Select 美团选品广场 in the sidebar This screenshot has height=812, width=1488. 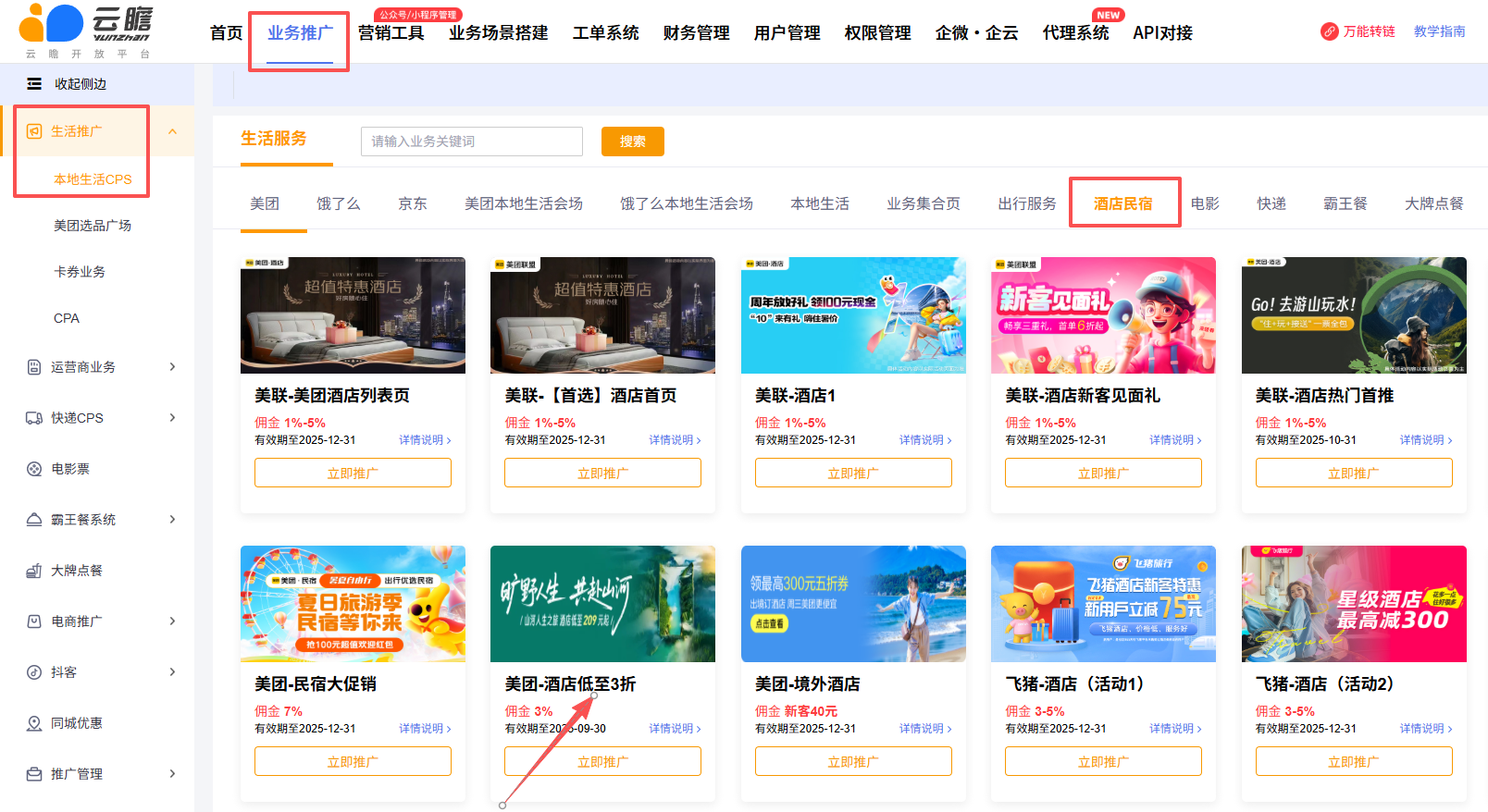[x=93, y=226]
